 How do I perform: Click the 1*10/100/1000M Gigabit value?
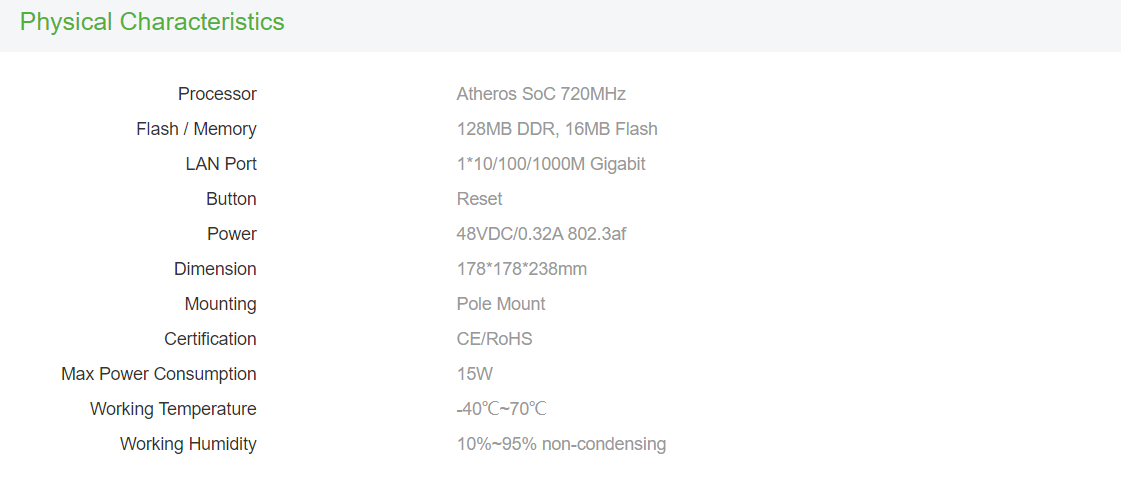(551, 164)
